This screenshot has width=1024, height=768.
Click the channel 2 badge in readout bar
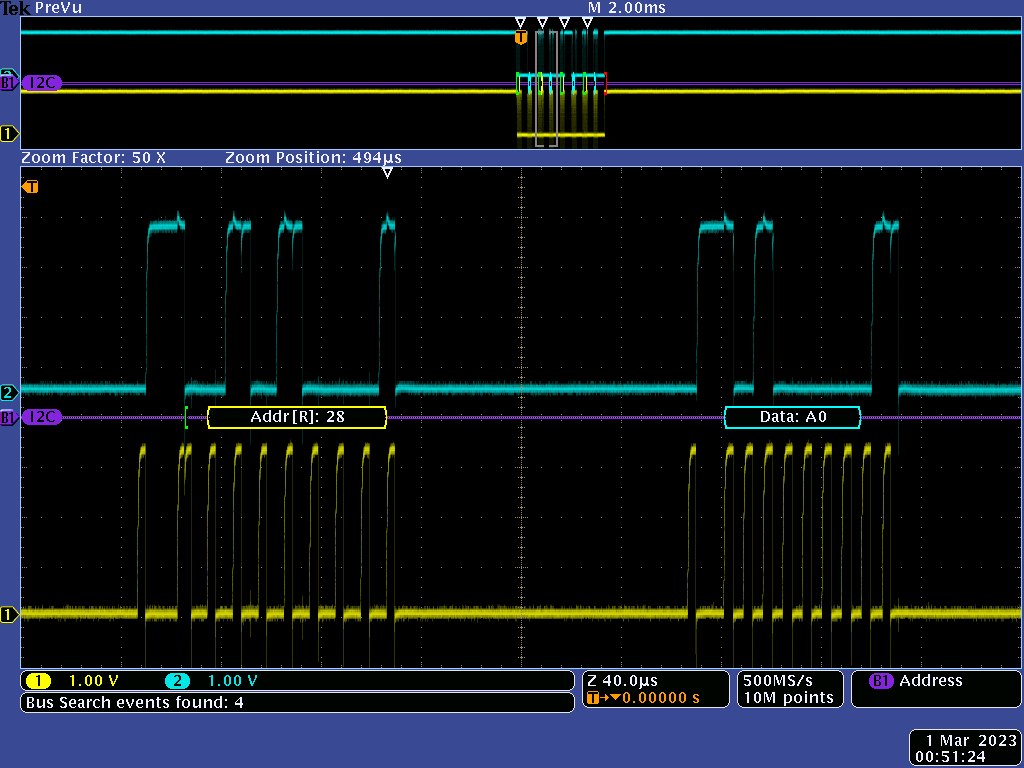tap(177, 681)
